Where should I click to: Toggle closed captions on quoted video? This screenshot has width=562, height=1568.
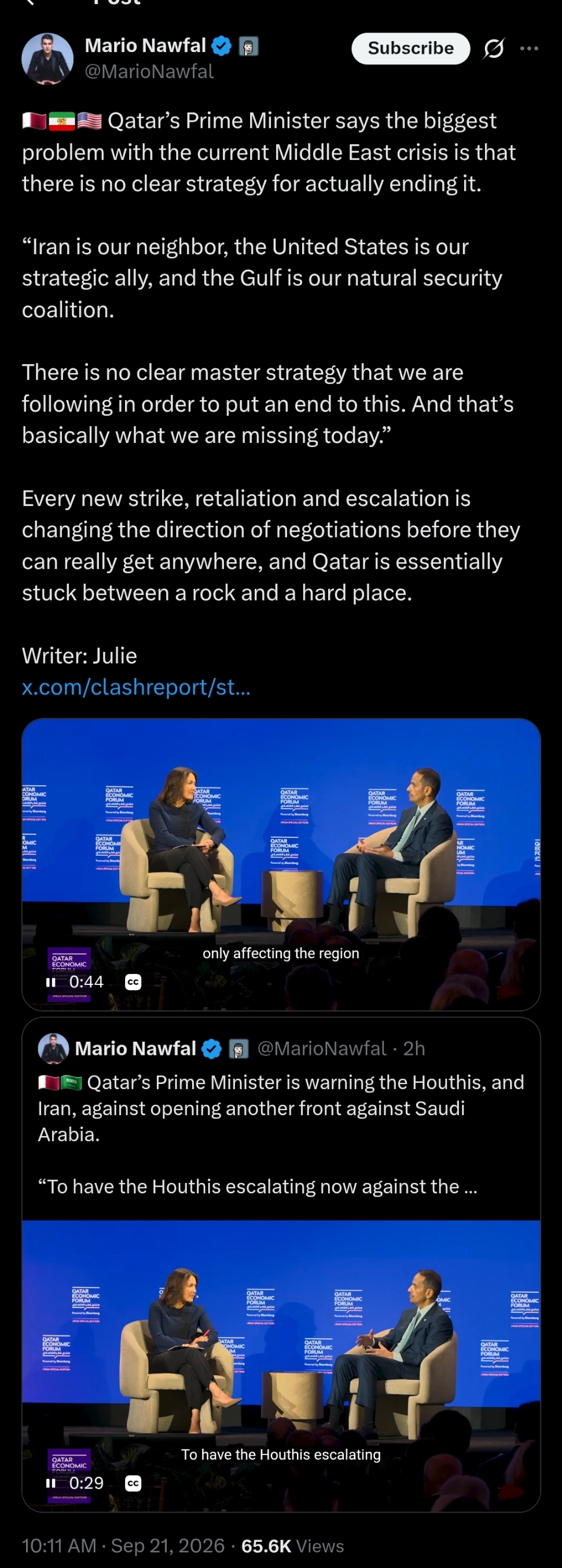[x=133, y=1483]
